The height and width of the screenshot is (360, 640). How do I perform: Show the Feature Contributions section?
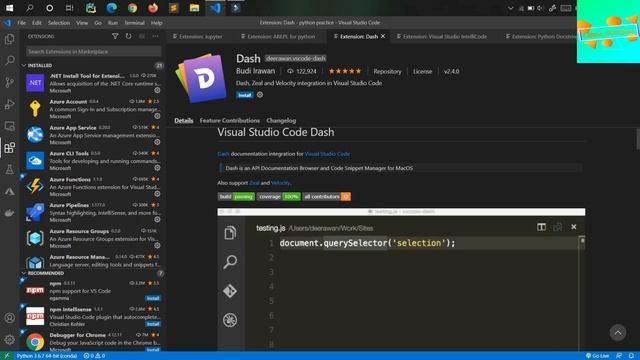(229, 120)
